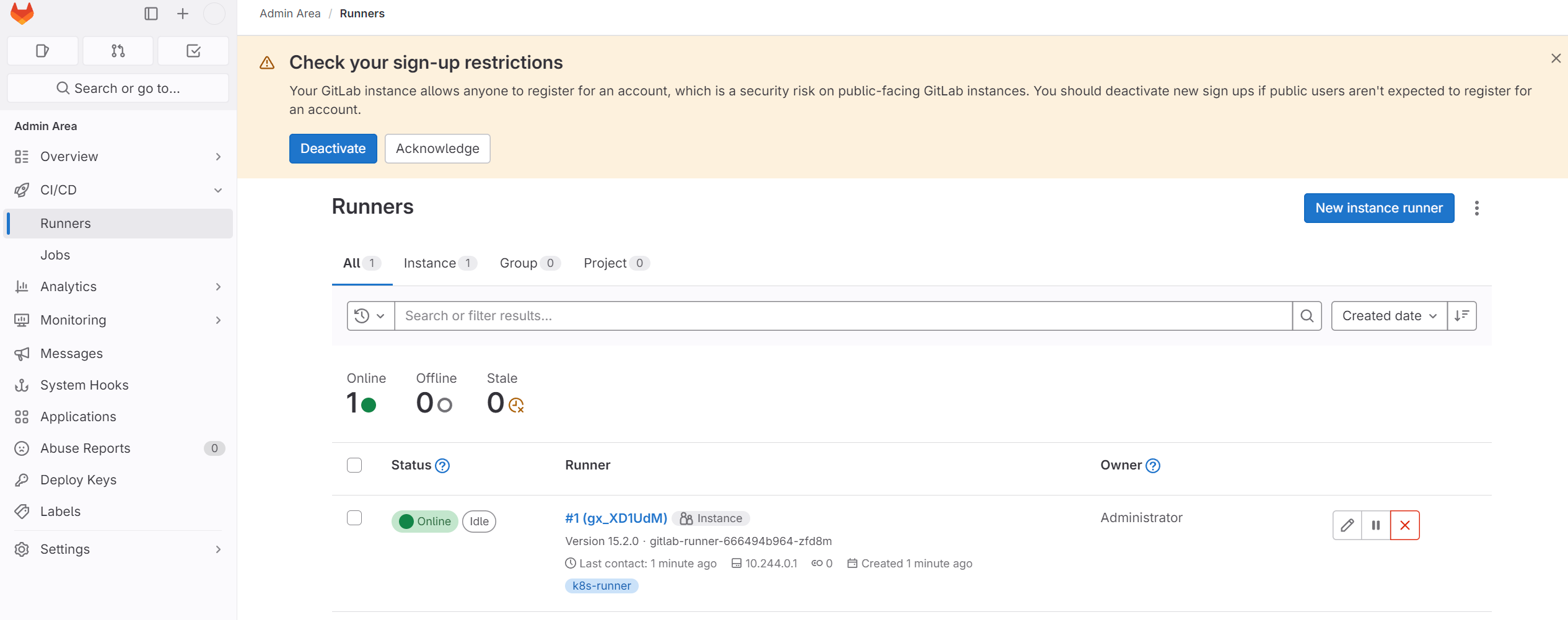1568x620 pixels.
Task: Open runner link #1 (gx_XD1UdM)
Action: pos(616,518)
